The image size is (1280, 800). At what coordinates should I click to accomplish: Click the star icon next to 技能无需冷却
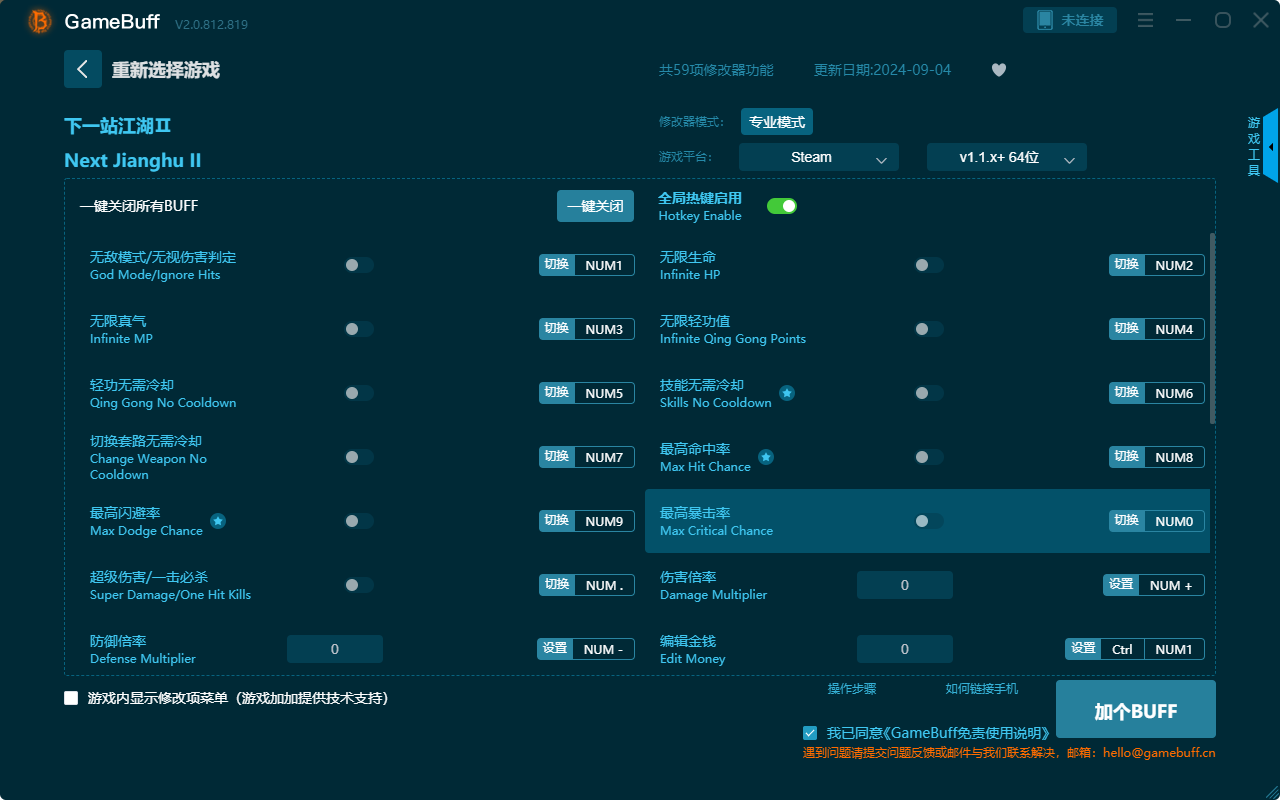787,394
